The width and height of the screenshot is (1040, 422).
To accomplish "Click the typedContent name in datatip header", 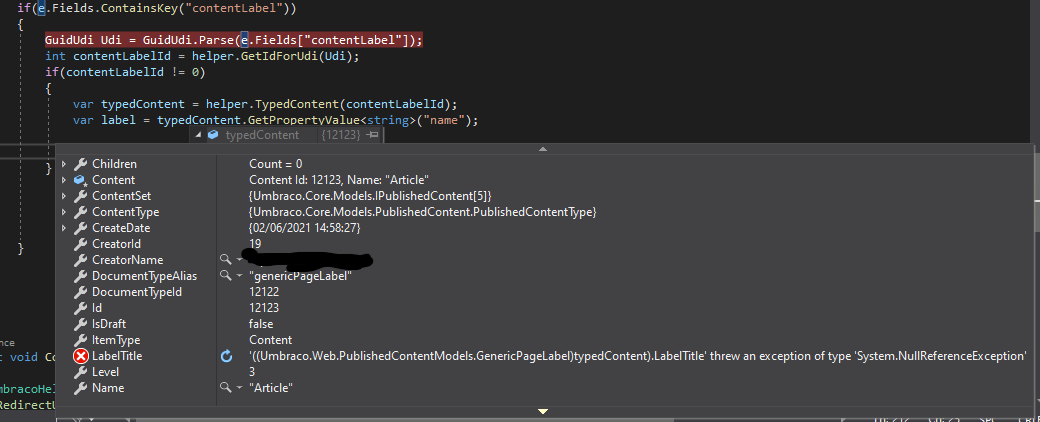I will coord(262,135).
